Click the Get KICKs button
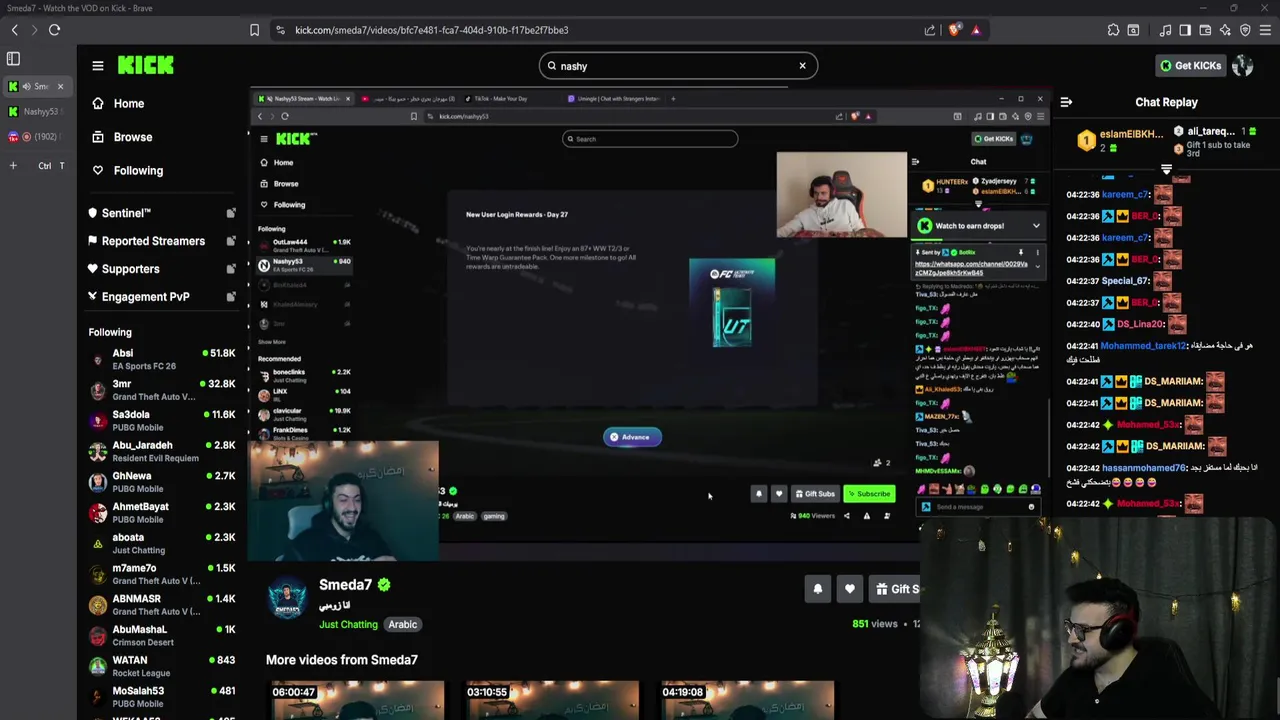 (1190, 66)
